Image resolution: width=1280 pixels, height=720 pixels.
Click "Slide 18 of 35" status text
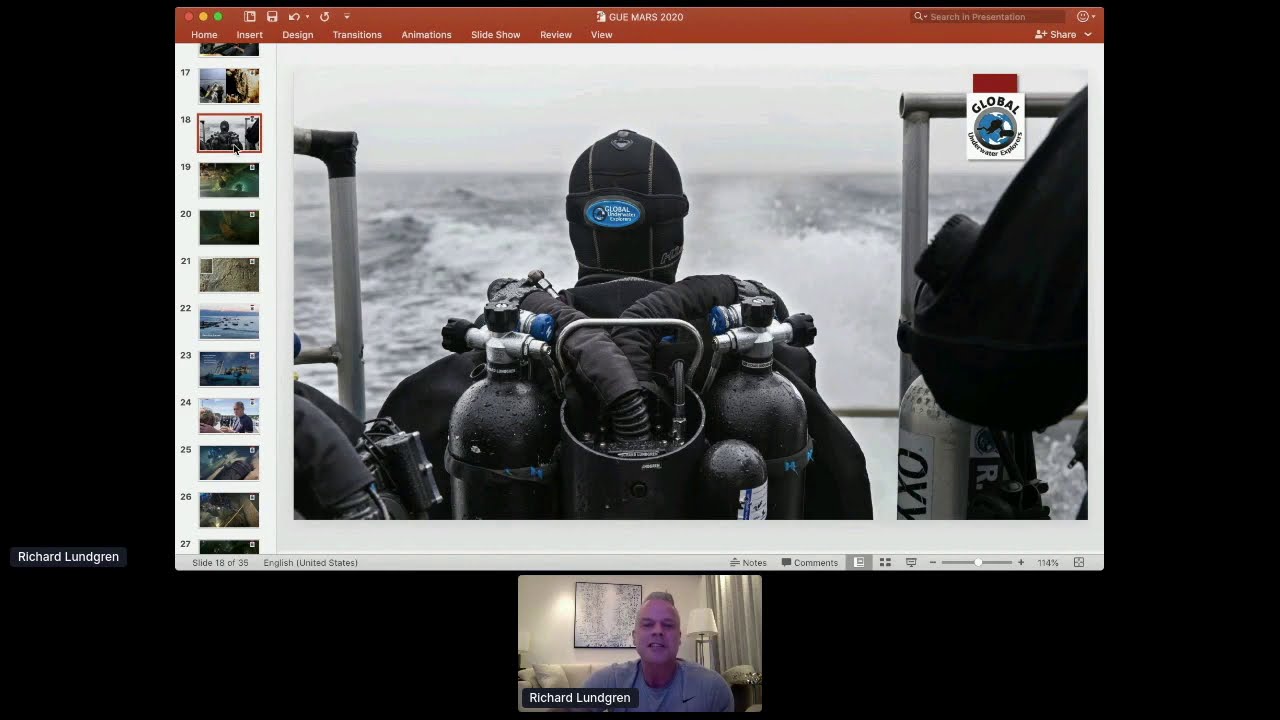220,563
